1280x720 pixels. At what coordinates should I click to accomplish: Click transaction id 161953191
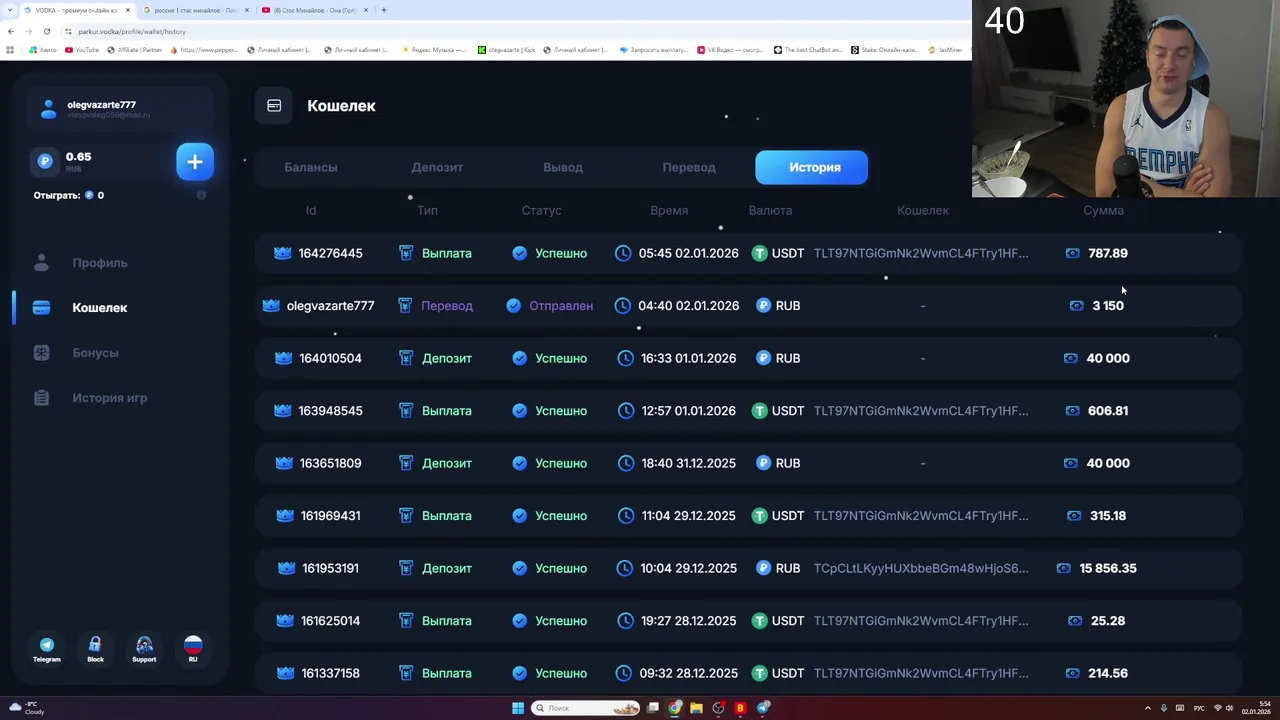coord(330,568)
